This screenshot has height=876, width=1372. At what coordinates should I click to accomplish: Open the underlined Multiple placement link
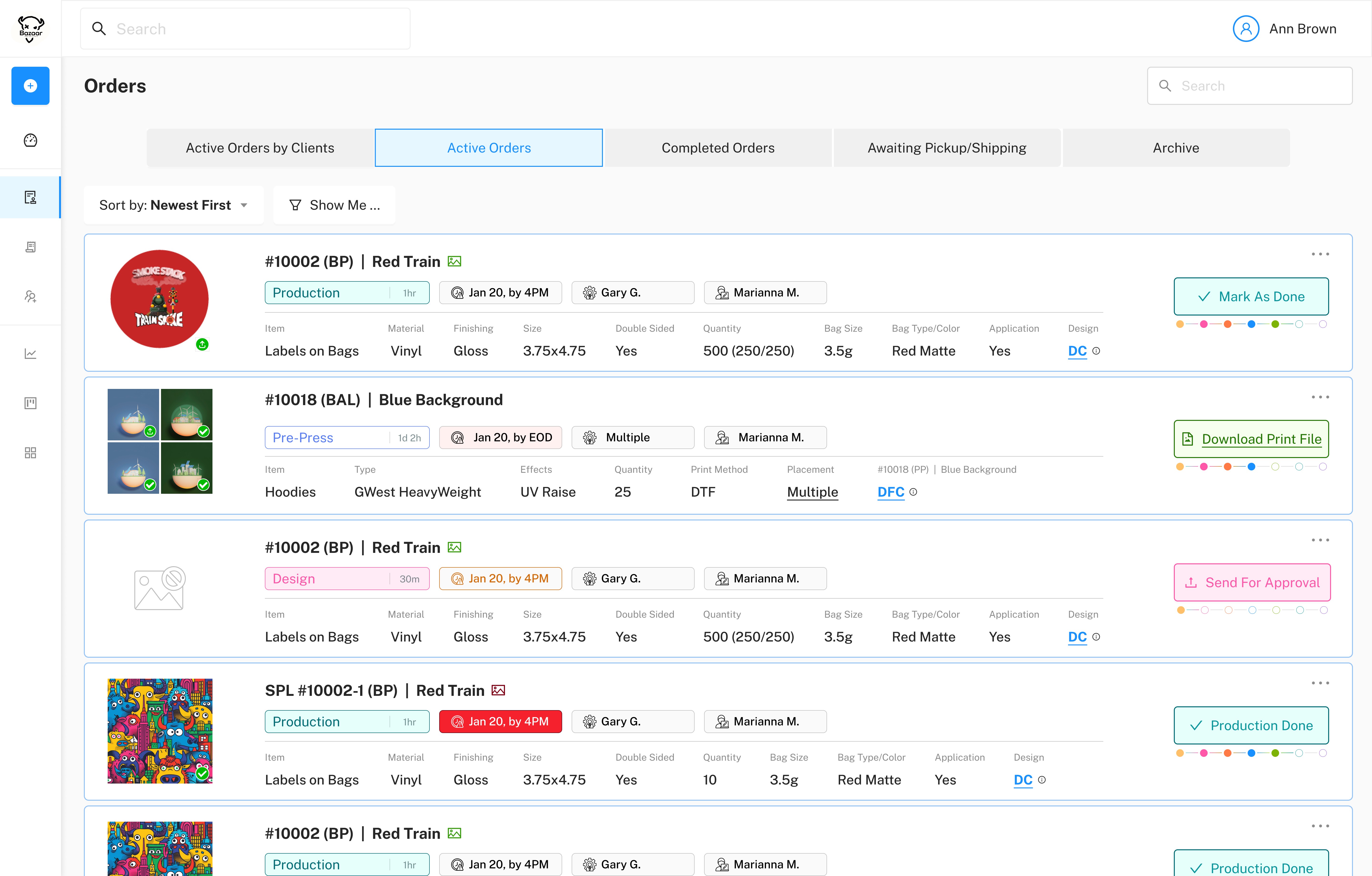812,492
